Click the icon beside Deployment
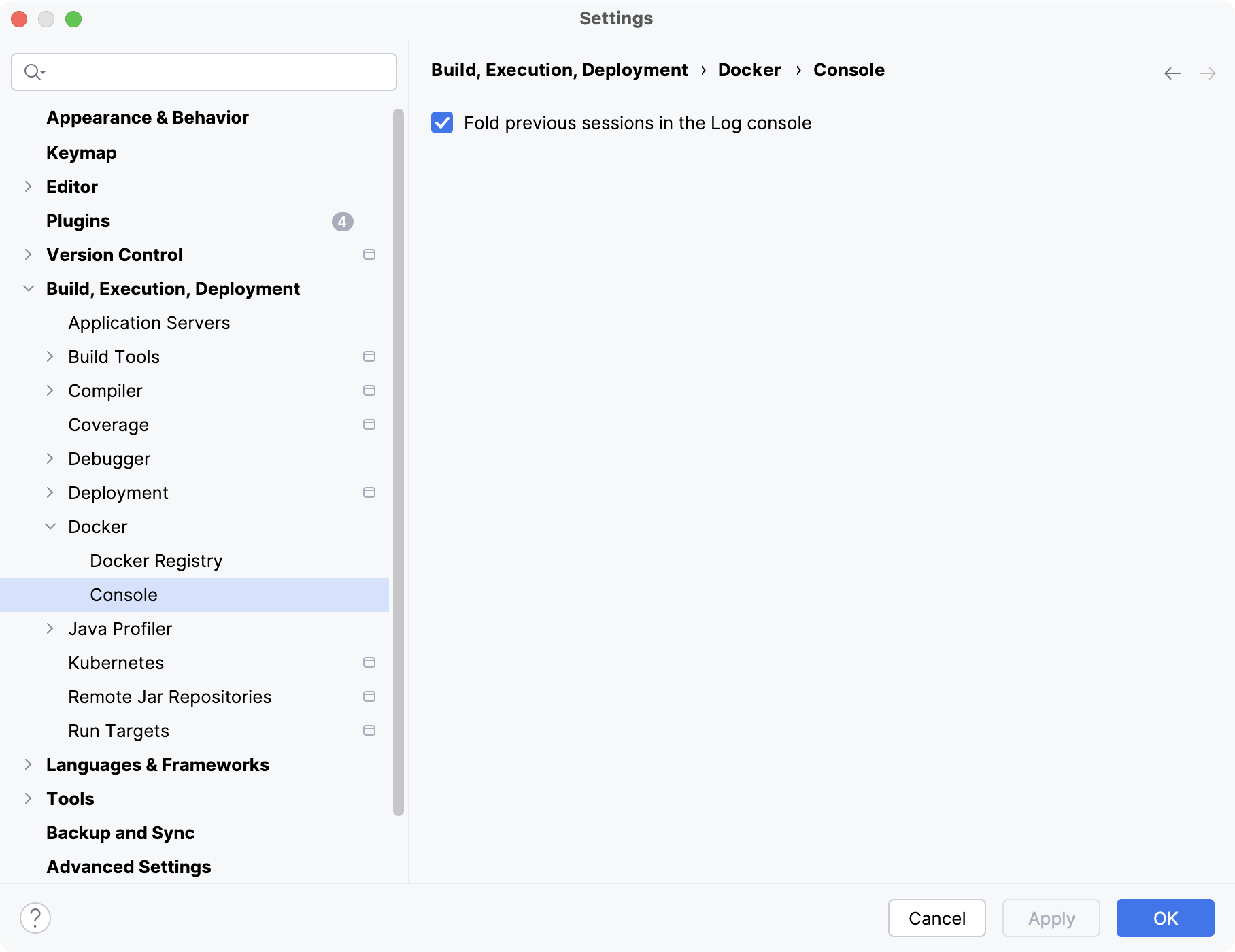Screen dimensions: 1235x952 [369, 492]
